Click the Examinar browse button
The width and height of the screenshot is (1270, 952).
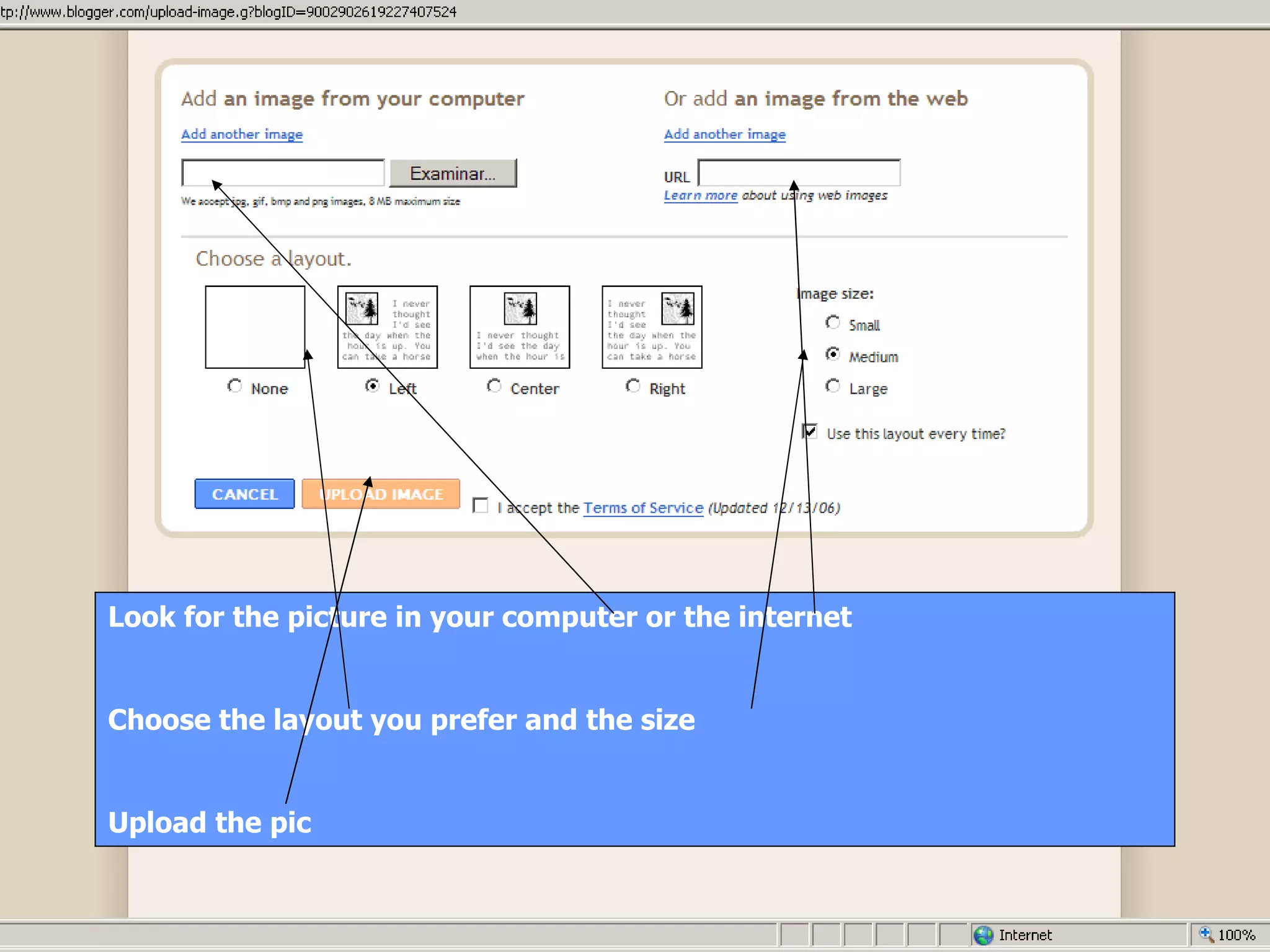[453, 174]
